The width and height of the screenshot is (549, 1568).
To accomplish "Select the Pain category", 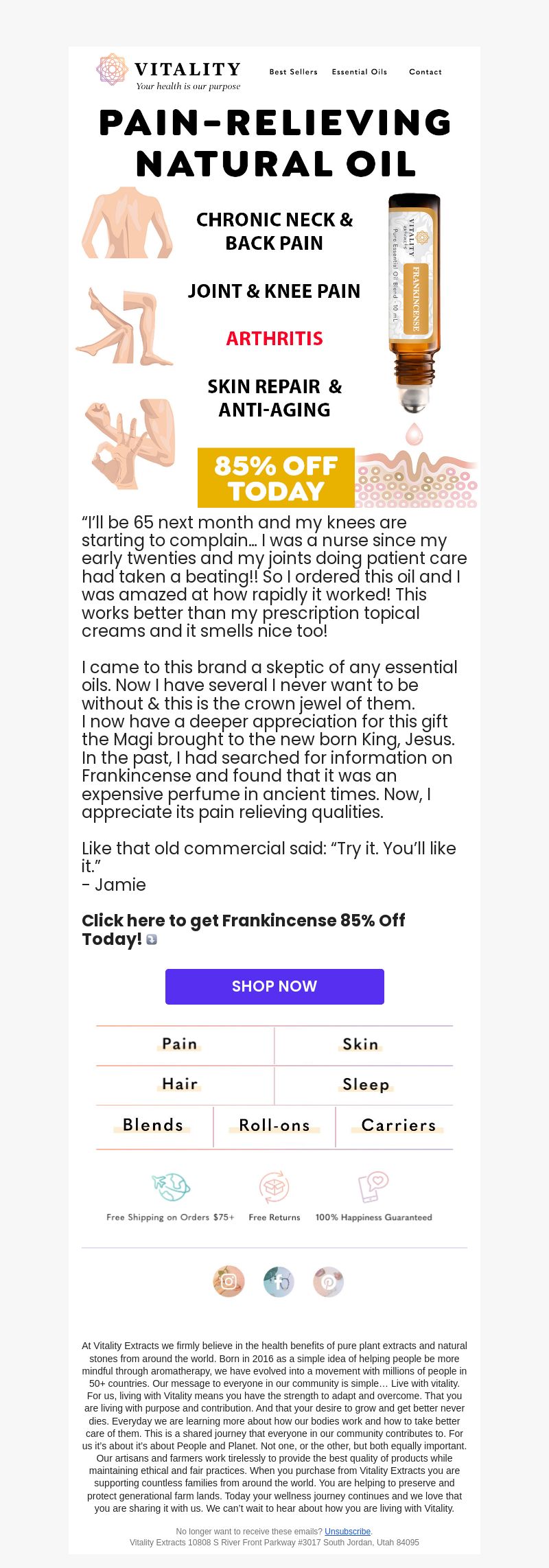I will [x=180, y=1044].
